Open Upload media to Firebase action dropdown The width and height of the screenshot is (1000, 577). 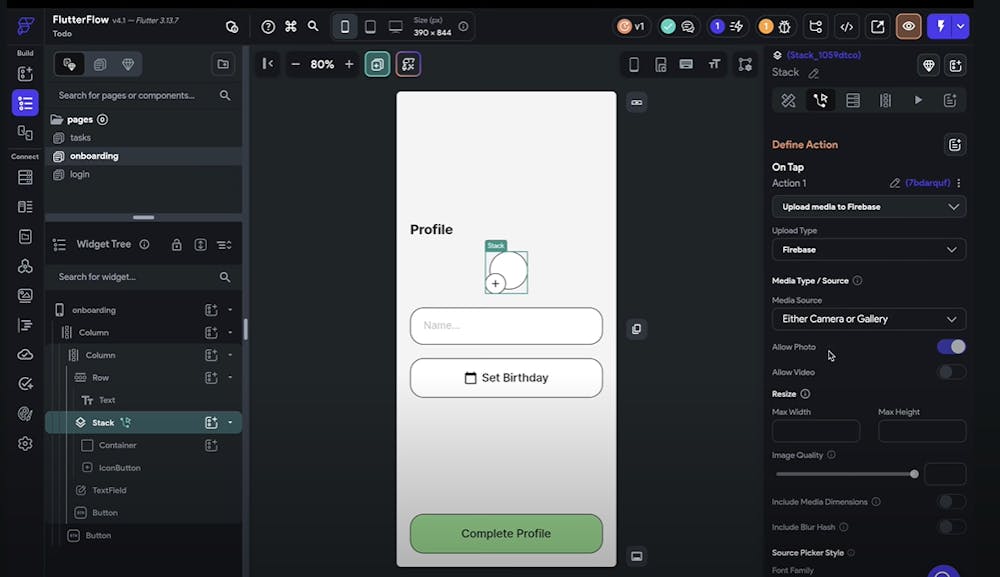[x=868, y=207]
